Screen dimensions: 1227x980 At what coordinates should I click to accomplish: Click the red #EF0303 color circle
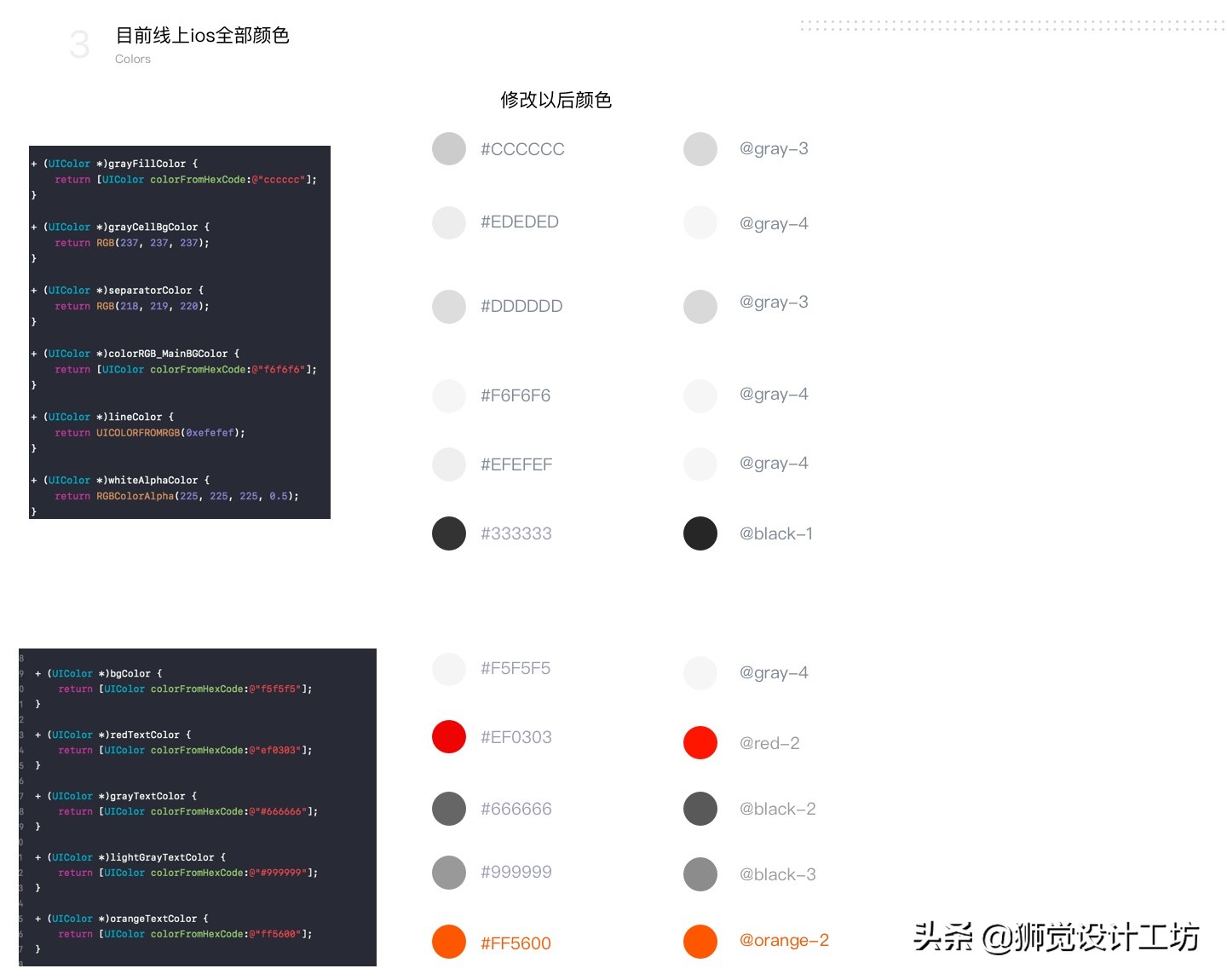pyautogui.click(x=448, y=736)
